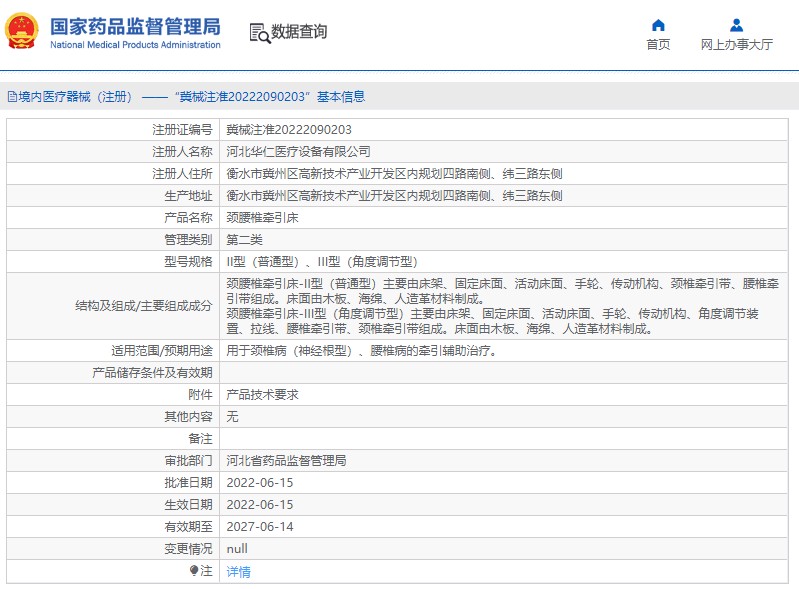Click 国家药品监督管理局 site title

coord(135,26)
